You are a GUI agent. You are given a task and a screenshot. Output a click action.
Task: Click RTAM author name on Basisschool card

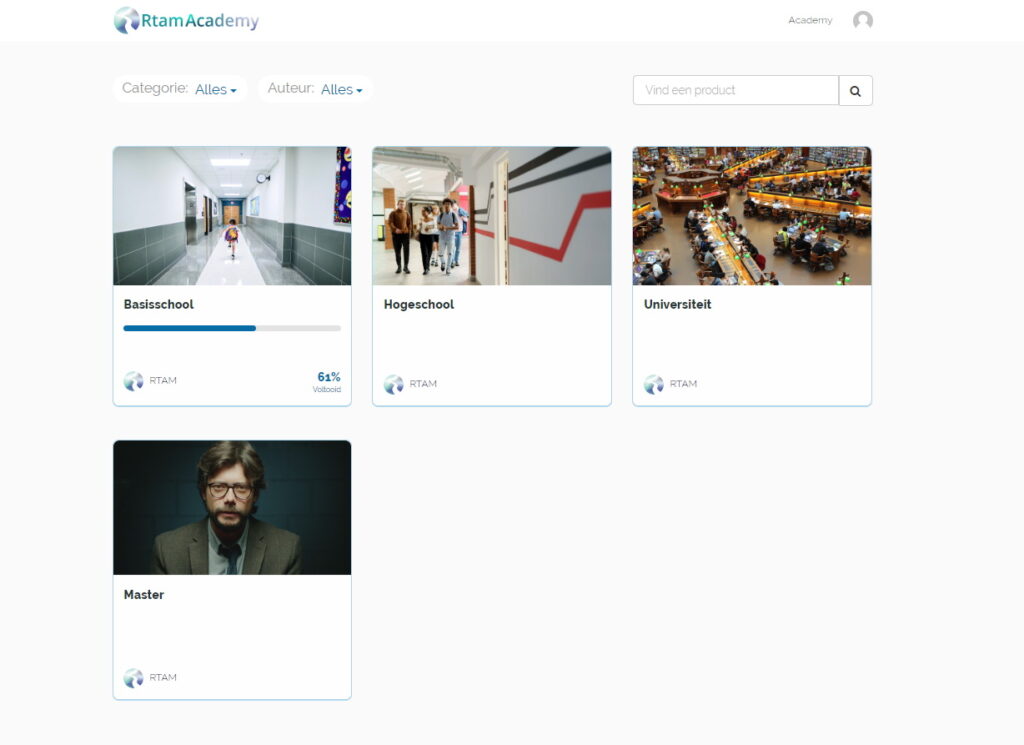tap(163, 381)
